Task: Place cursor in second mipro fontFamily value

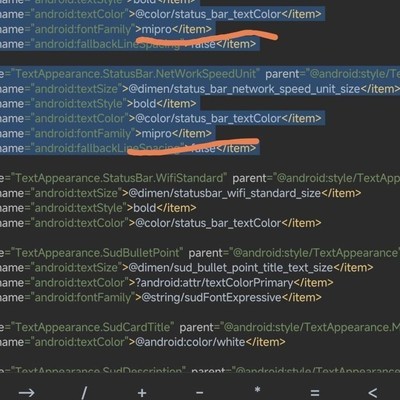Action: click(156, 134)
